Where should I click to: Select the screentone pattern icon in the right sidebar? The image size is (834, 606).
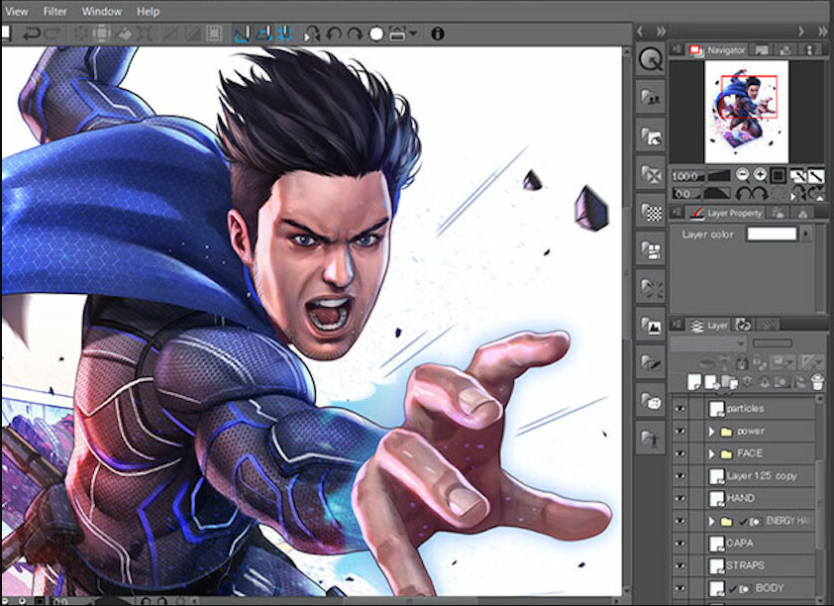(x=651, y=213)
